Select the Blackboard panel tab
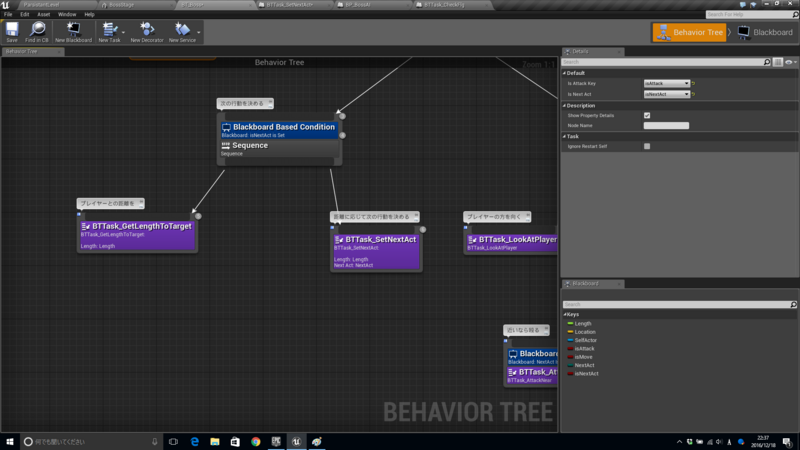The height and width of the screenshot is (450, 800). [x=592, y=284]
